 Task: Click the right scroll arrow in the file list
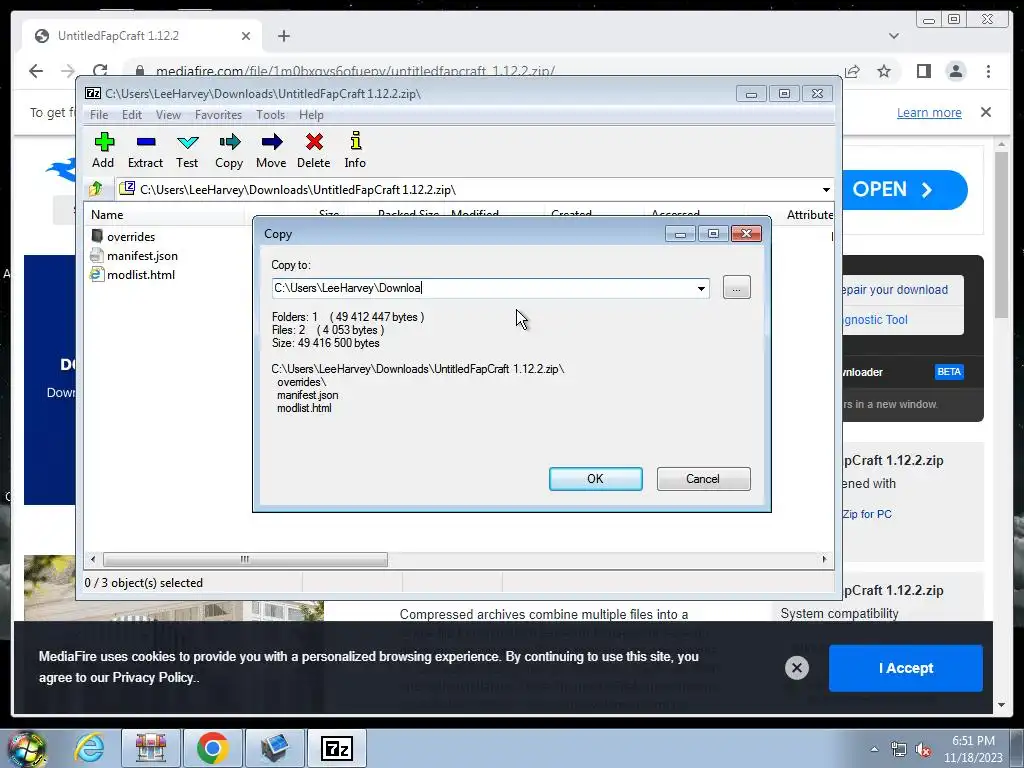tap(824, 559)
